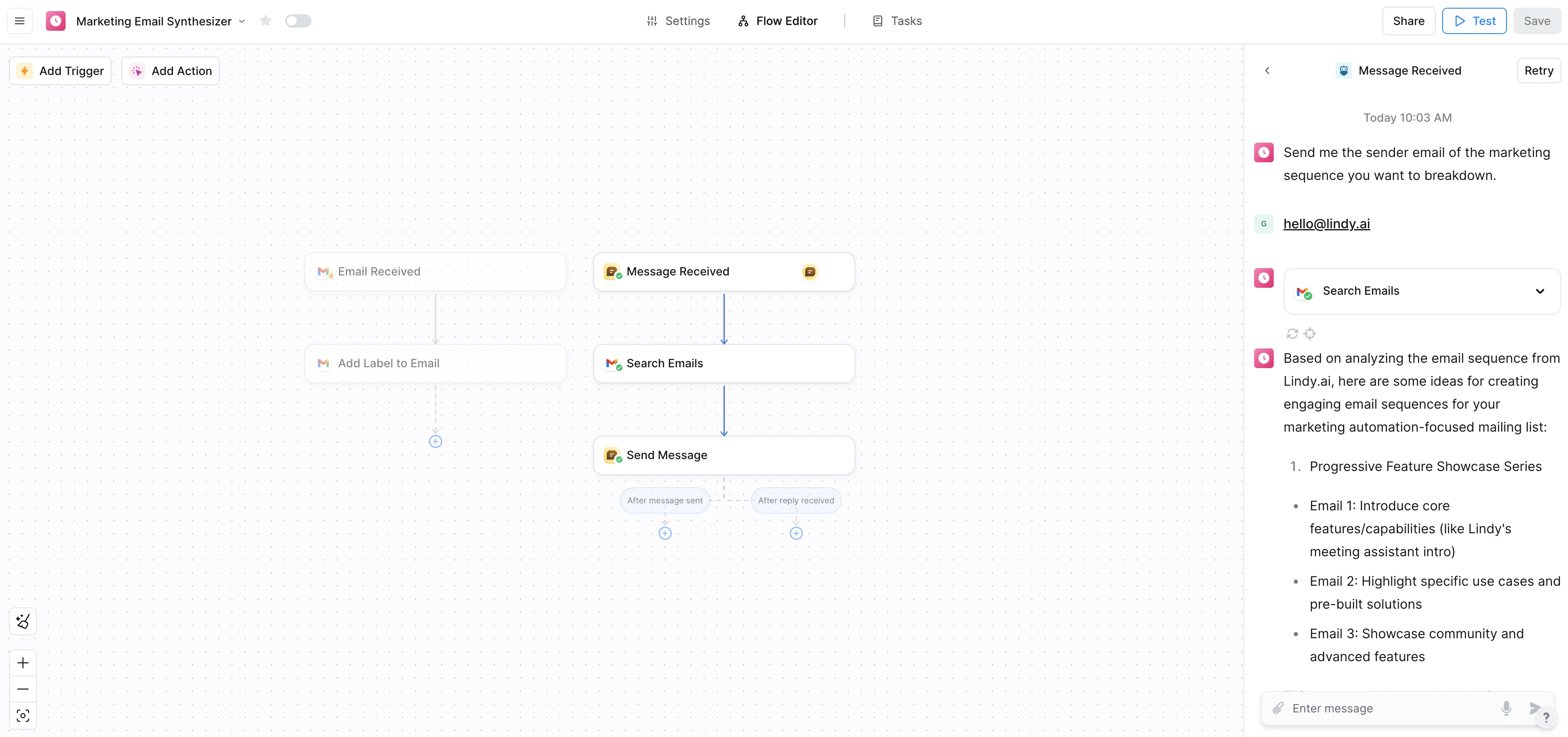Open the agent name dropdown chevron
The width and height of the screenshot is (1568, 737).
(x=242, y=21)
